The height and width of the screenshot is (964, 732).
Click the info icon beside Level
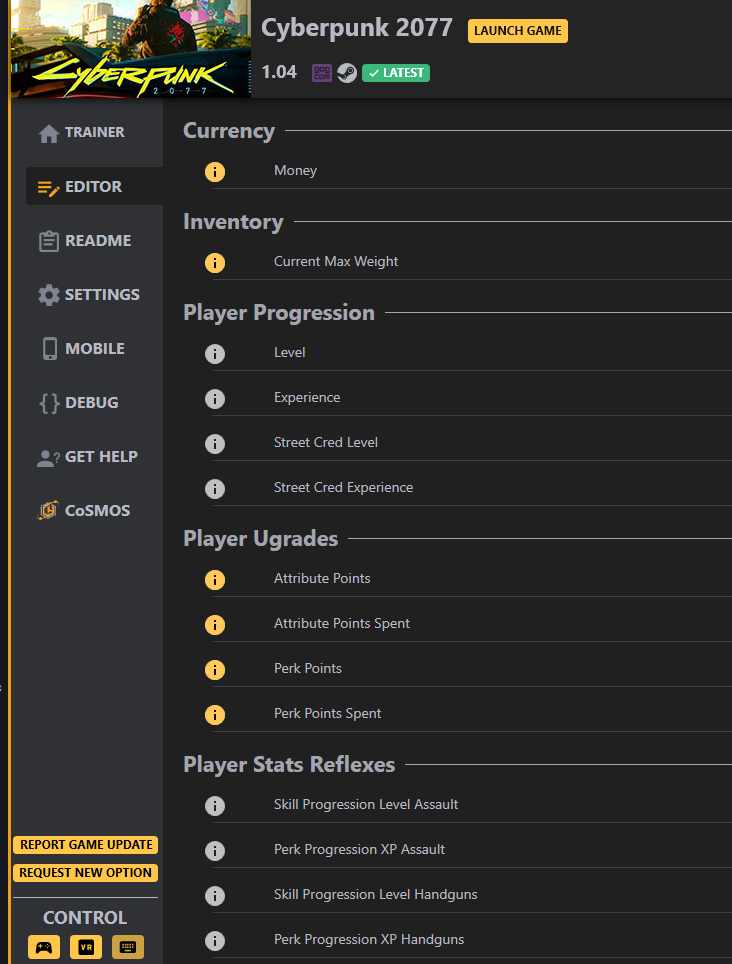click(214, 354)
